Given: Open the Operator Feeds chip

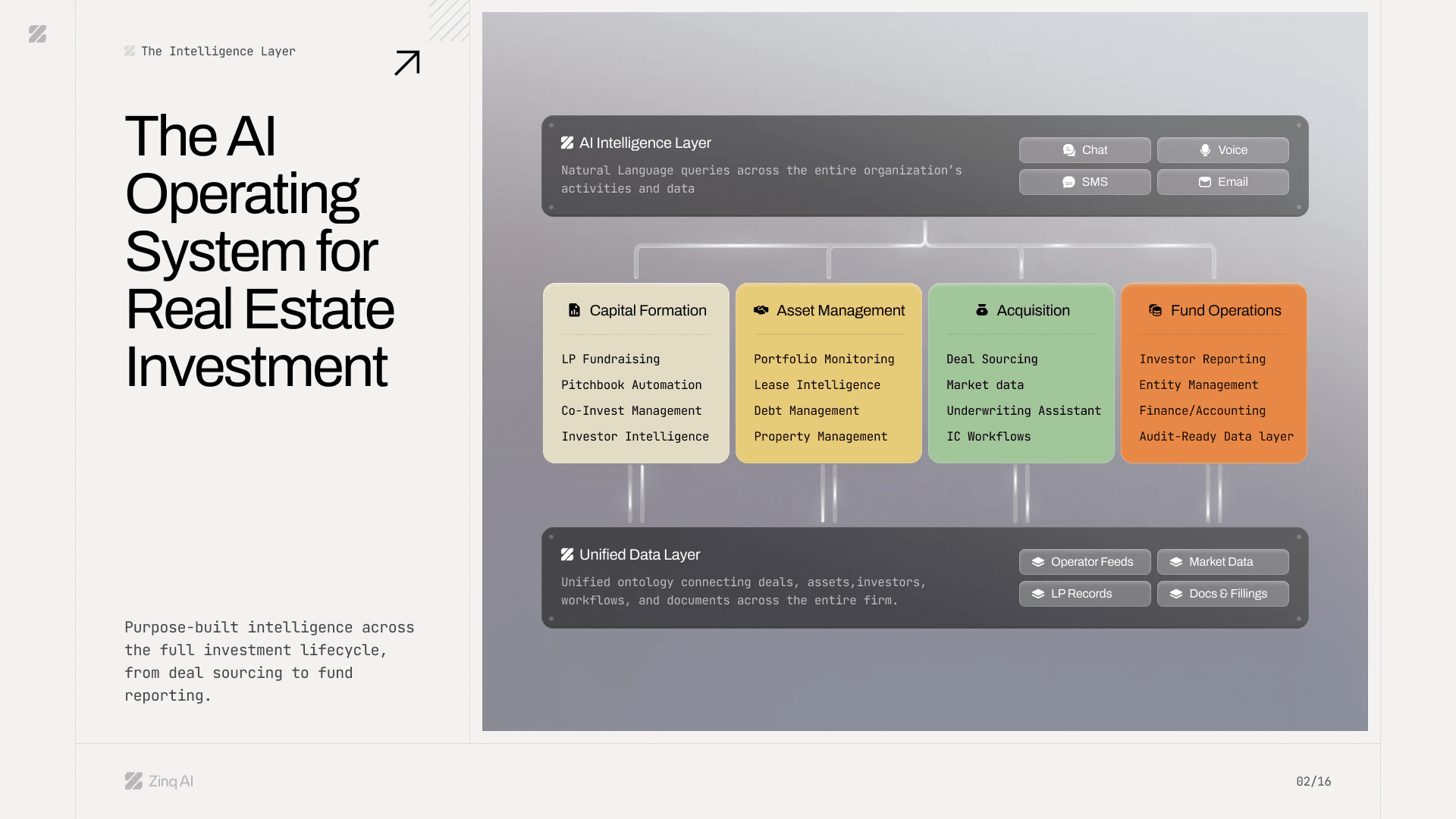Looking at the screenshot, I should click(1085, 562).
